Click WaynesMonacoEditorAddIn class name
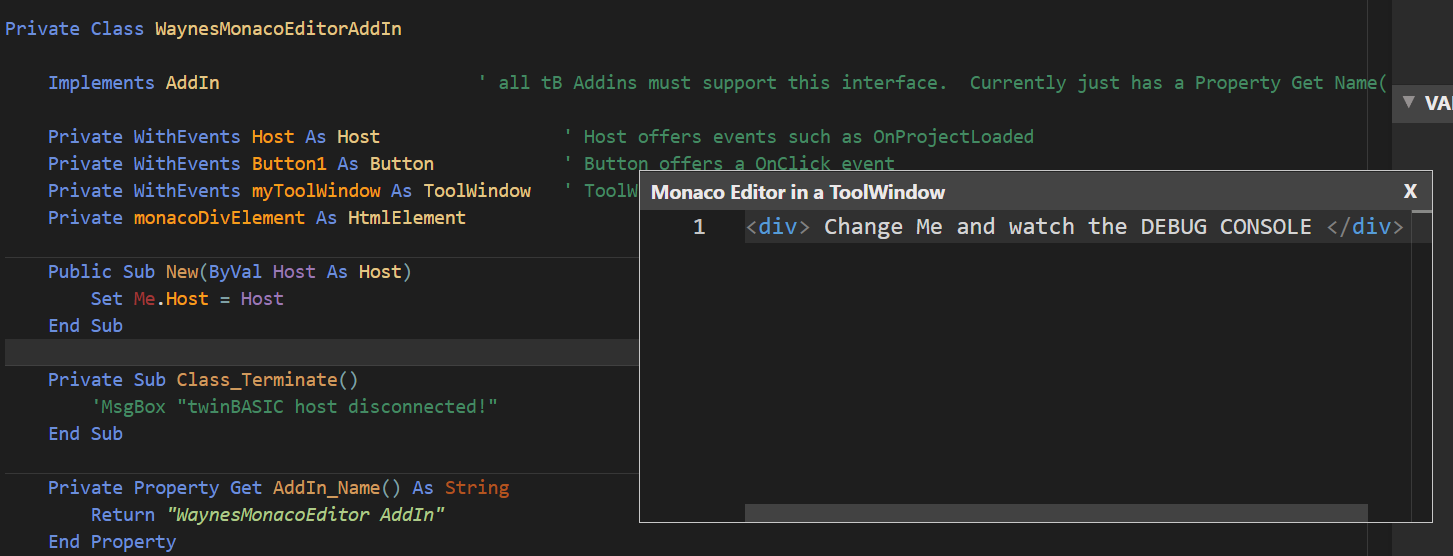This screenshot has width=1453, height=556. tap(278, 29)
